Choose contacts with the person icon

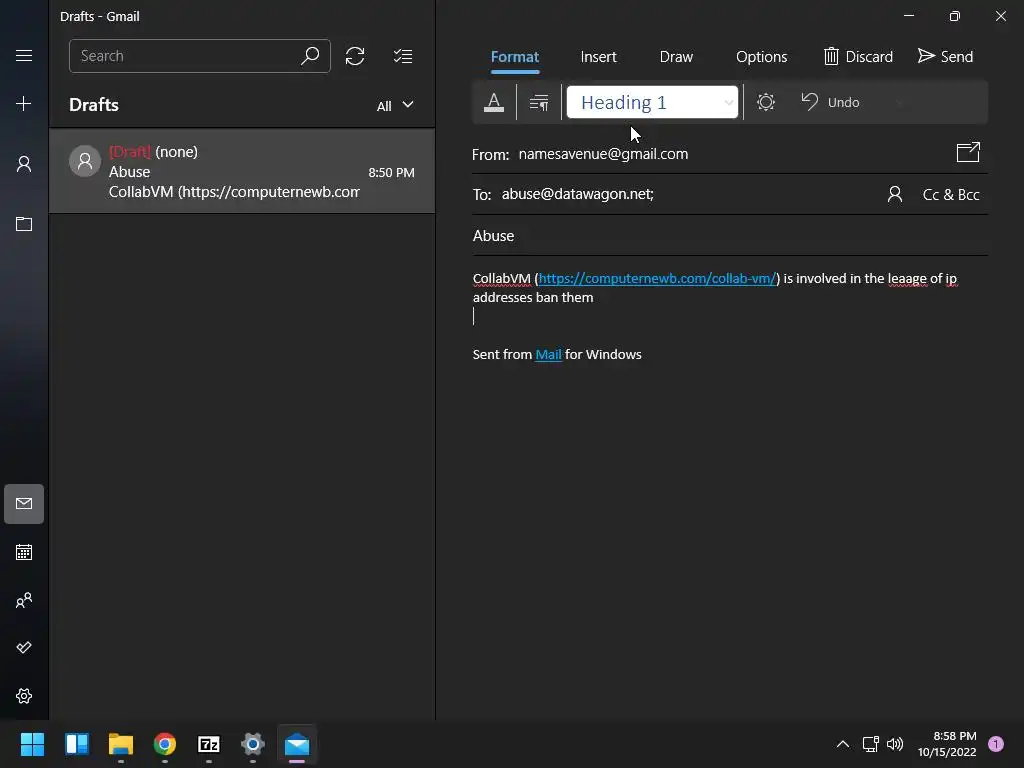point(895,194)
